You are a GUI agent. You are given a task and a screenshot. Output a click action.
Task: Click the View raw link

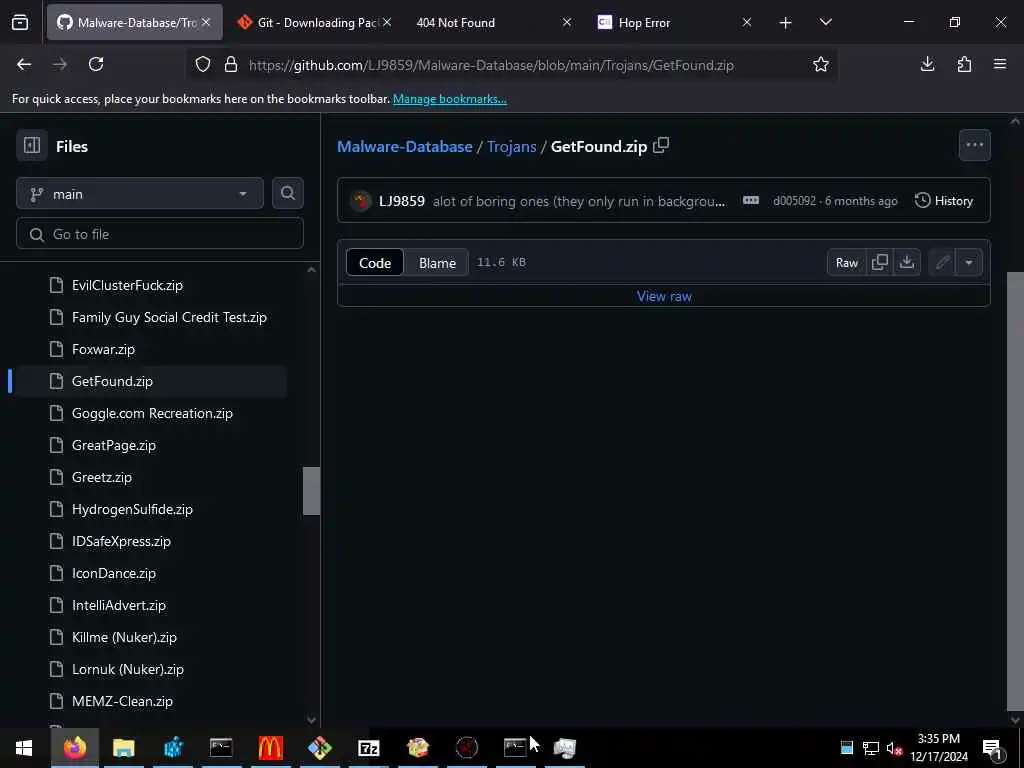coord(664,296)
